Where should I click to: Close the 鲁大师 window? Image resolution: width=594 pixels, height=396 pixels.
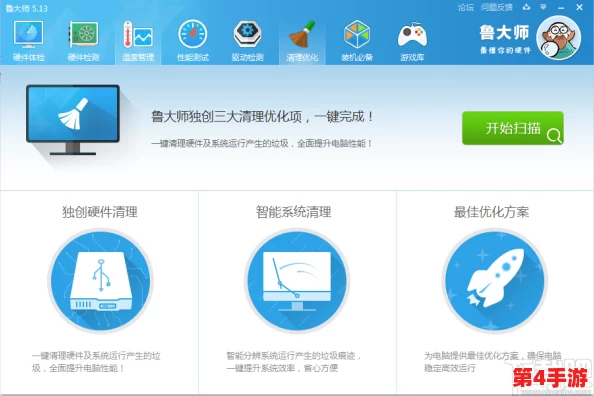pos(579,7)
